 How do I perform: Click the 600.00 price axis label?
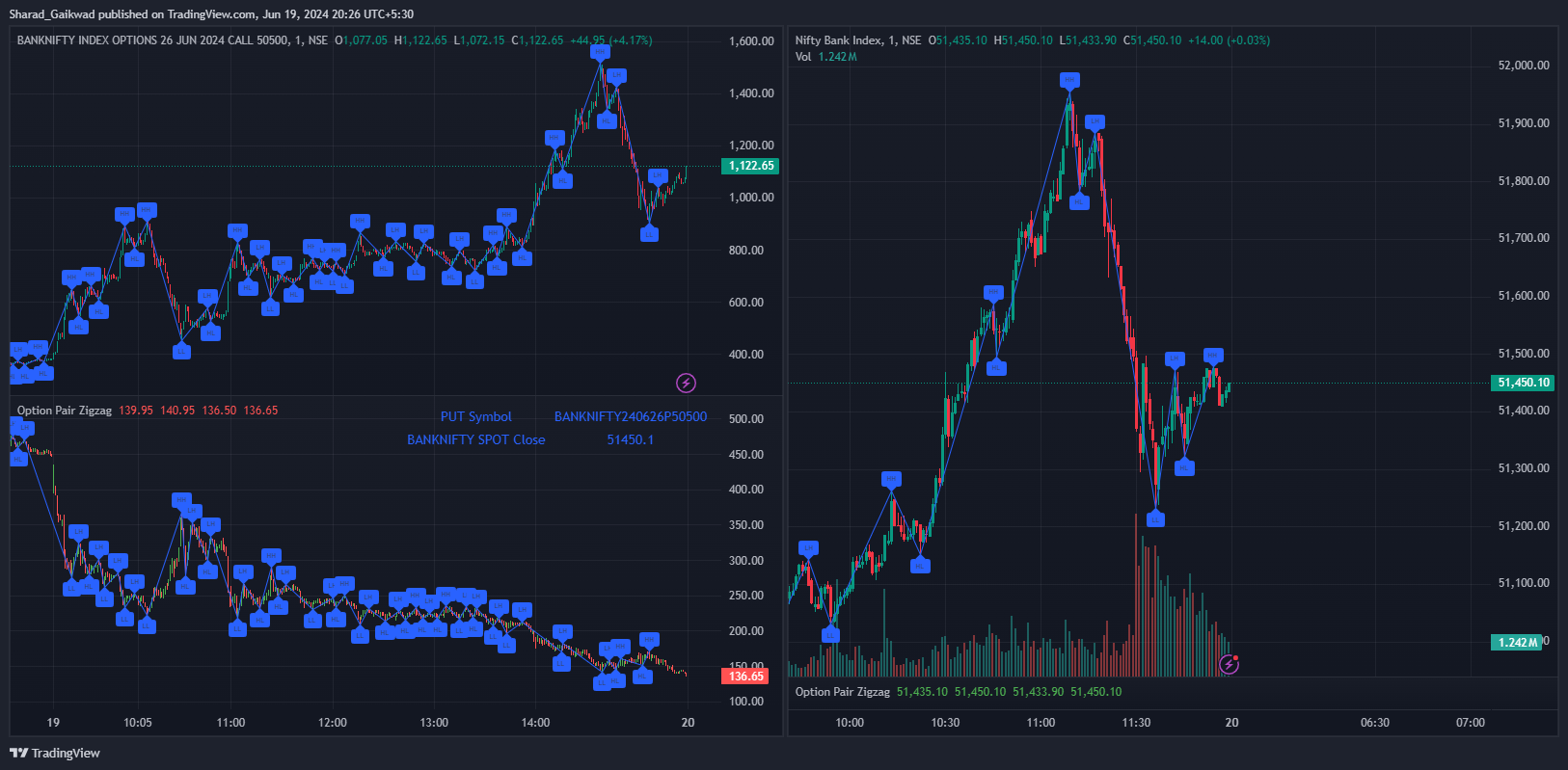746,303
